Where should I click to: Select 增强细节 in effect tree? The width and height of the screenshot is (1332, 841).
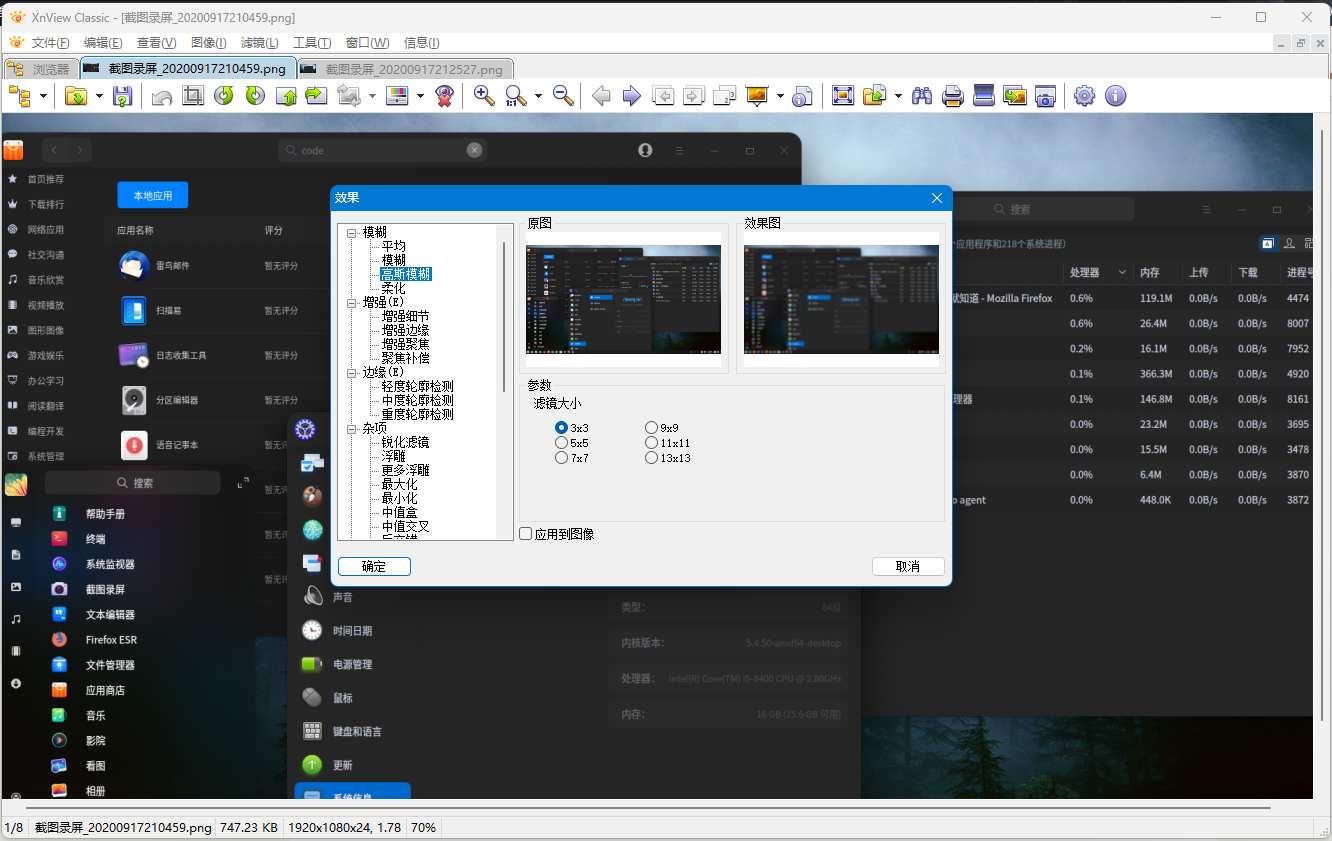[406, 316]
